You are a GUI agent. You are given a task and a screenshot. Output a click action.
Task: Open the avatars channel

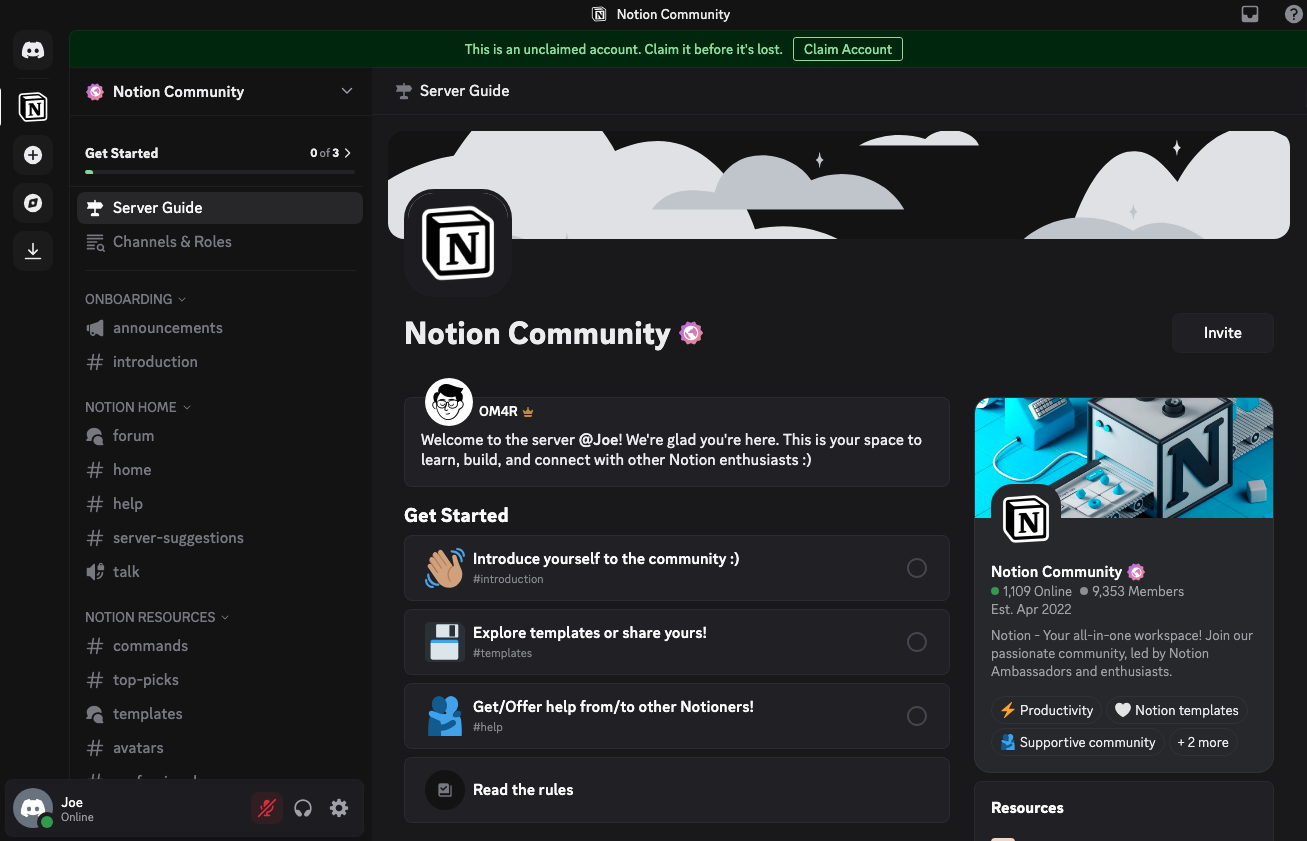tap(220, 748)
